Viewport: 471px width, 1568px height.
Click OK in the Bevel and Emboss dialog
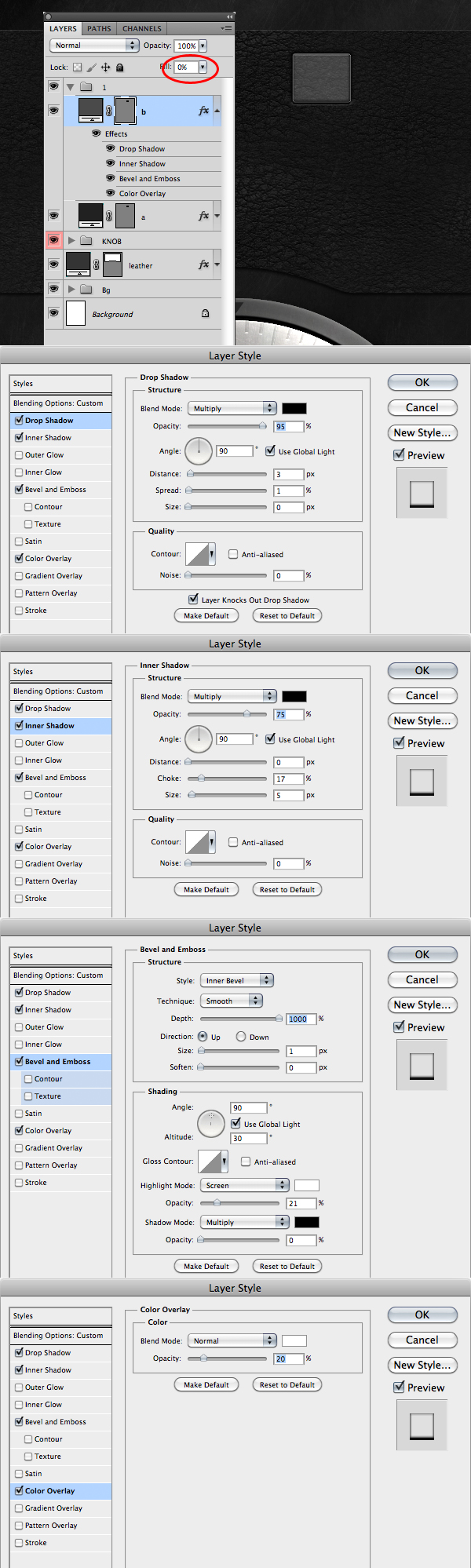pyautogui.click(x=422, y=954)
